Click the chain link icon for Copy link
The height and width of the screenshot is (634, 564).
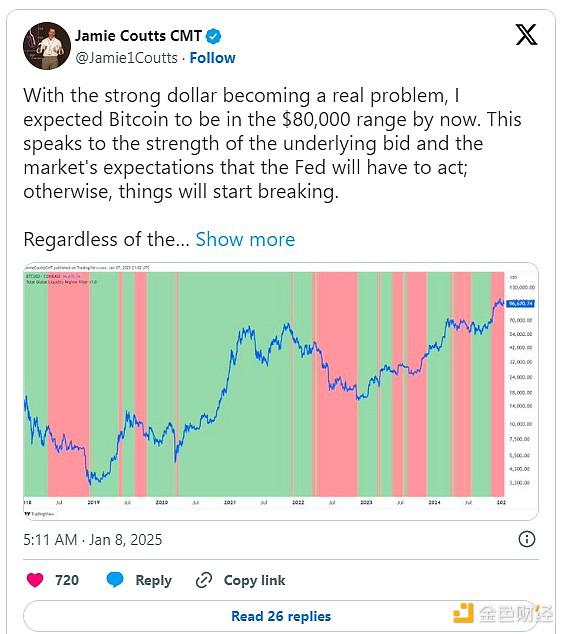(204, 580)
